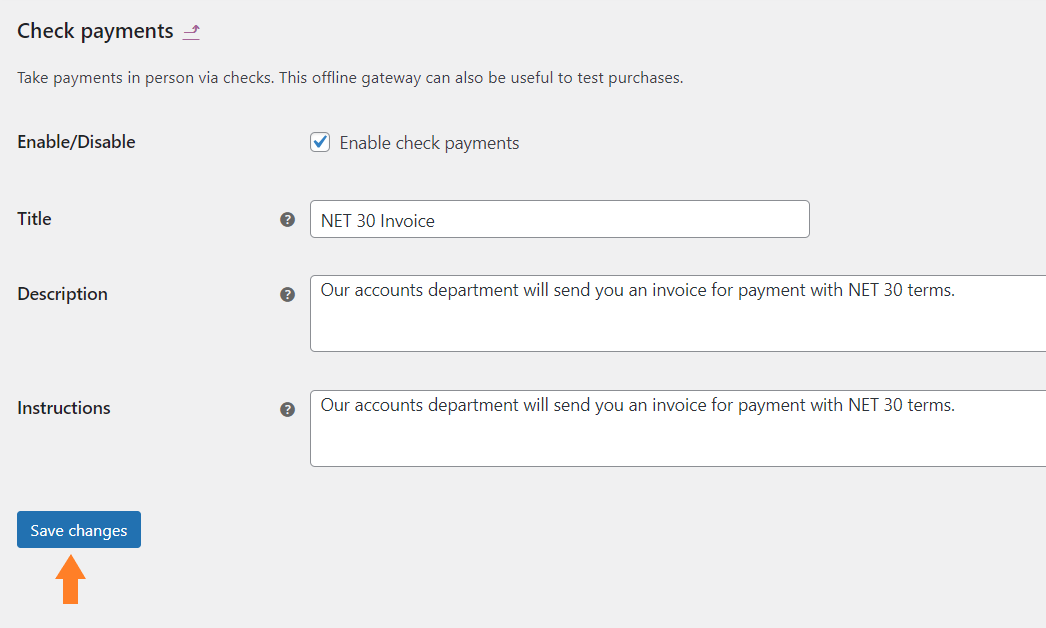Click the help icon next to Title

click(288, 220)
